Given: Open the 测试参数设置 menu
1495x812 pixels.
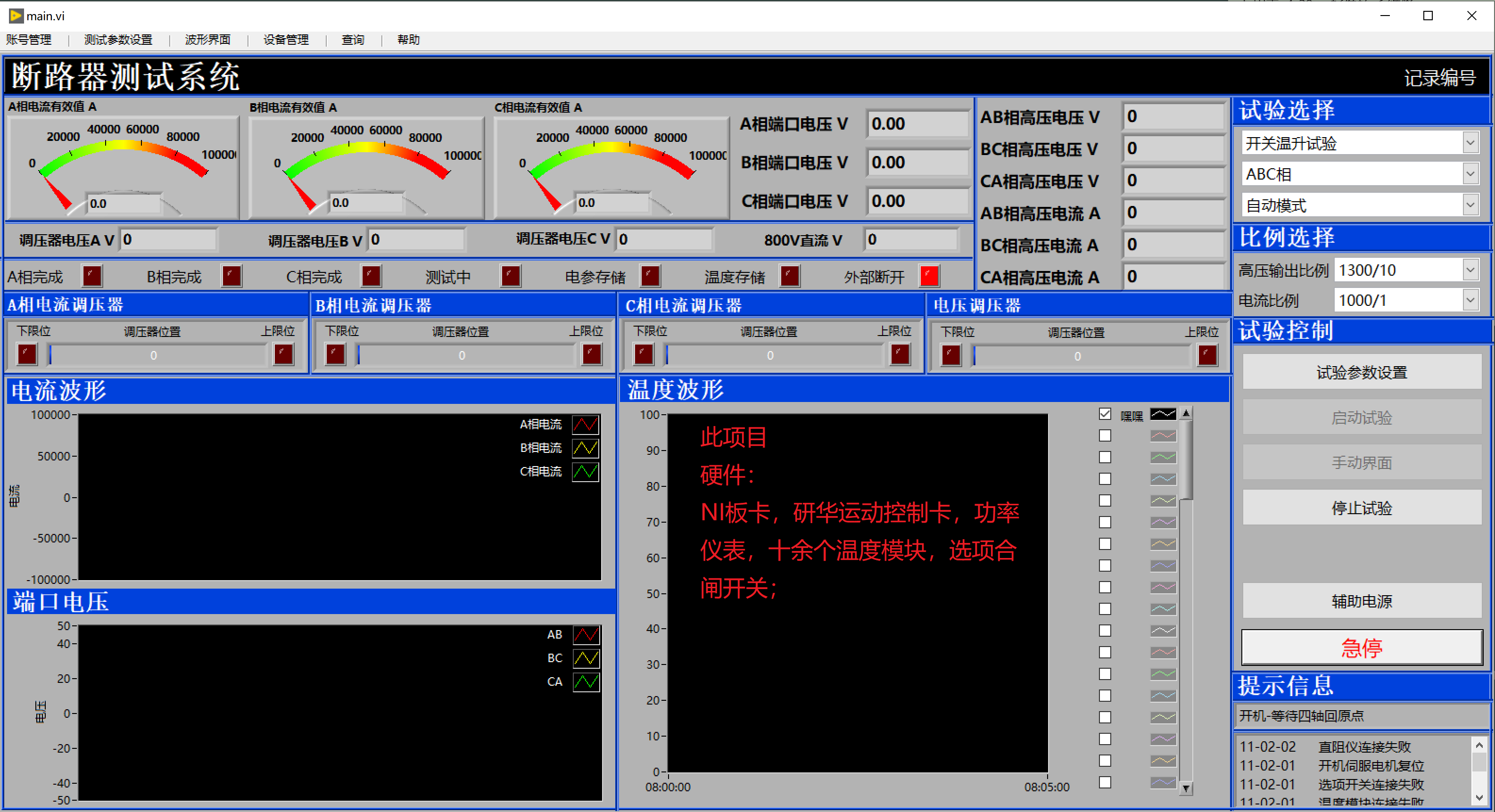Looking at the screenshot, I should [x=118, y=40].
